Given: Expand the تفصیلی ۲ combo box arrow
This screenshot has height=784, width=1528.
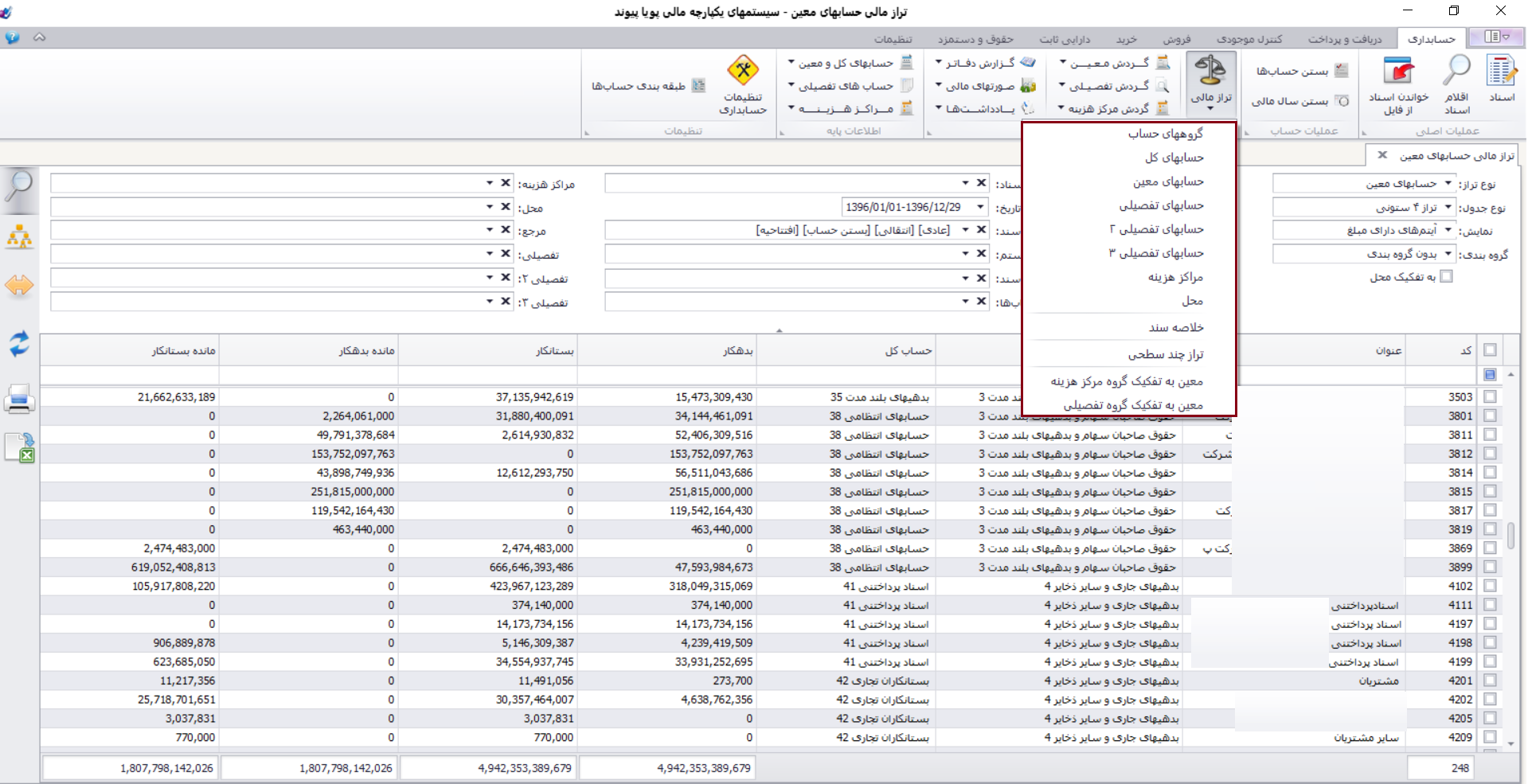Looking at the screenshot, I should [x=490, y=278].
